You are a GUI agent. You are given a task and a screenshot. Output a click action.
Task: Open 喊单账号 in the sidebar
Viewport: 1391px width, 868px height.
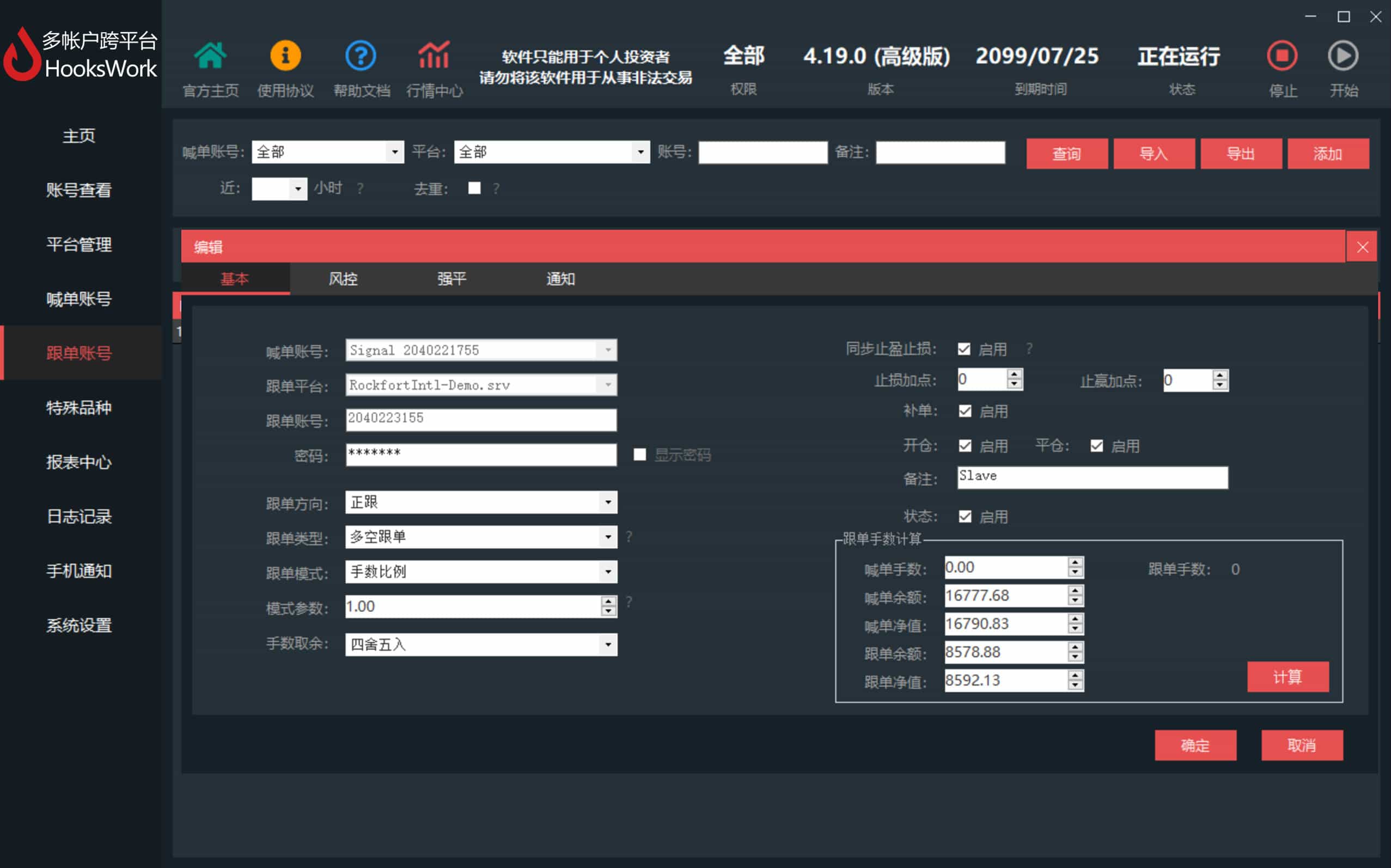pyautogui.click(x=80, y=299)
